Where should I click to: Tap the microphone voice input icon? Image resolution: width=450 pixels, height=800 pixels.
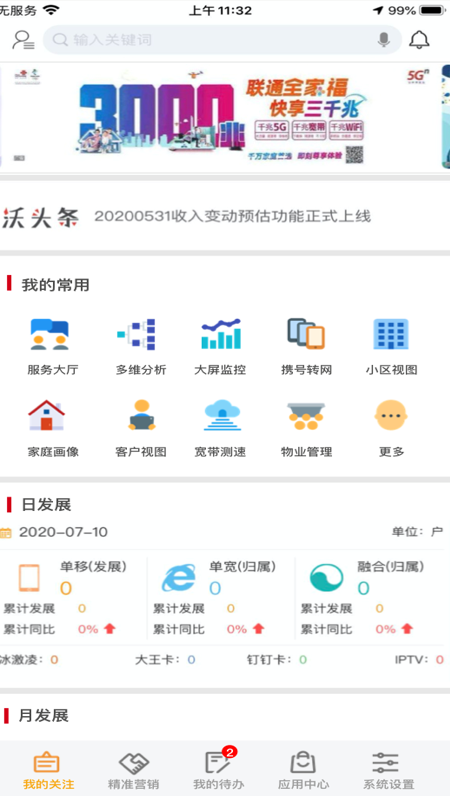click(384, 40)
